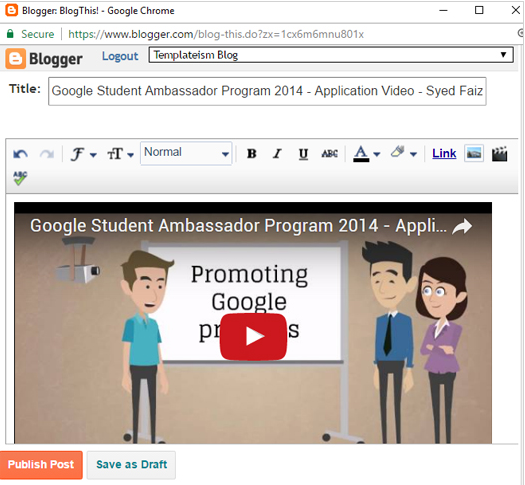Click the highlighter background color icon
The width and height of the screenshot is (525, 485).
(397, 152)
